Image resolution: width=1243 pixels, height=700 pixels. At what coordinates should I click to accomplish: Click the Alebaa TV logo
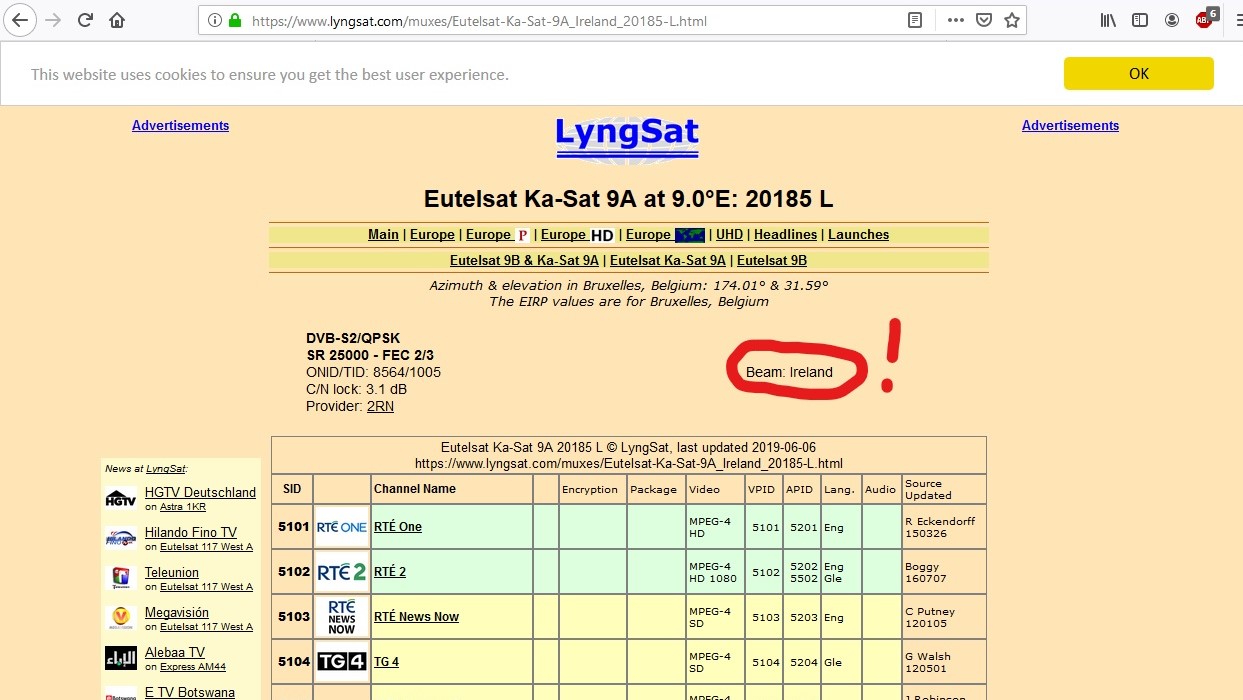(x=120, y=659)
